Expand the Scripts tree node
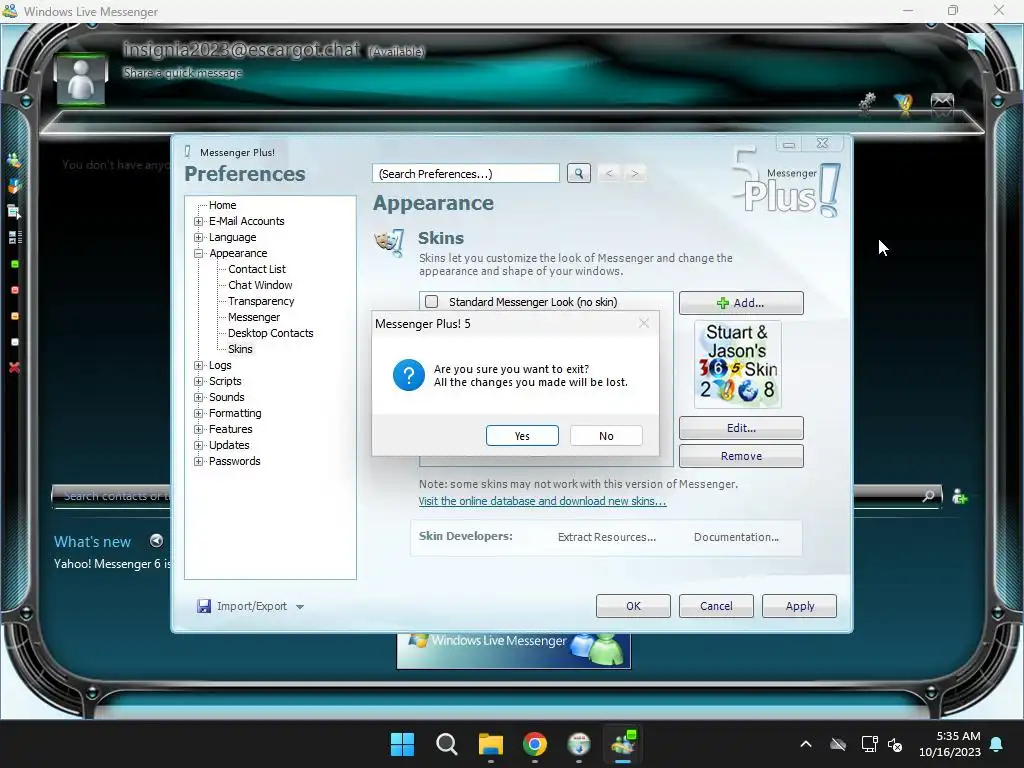The image size is (1024, 768). point(199,381)
